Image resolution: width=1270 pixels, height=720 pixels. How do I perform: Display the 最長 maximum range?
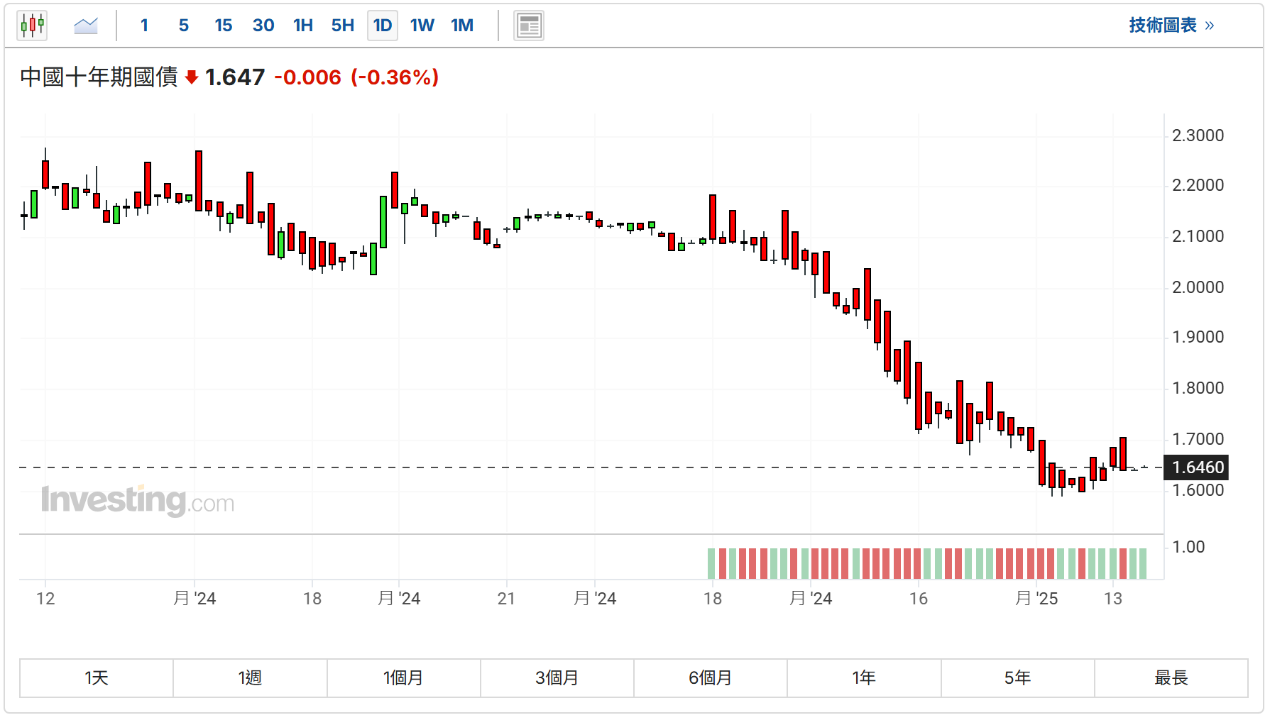(1171, 678)
